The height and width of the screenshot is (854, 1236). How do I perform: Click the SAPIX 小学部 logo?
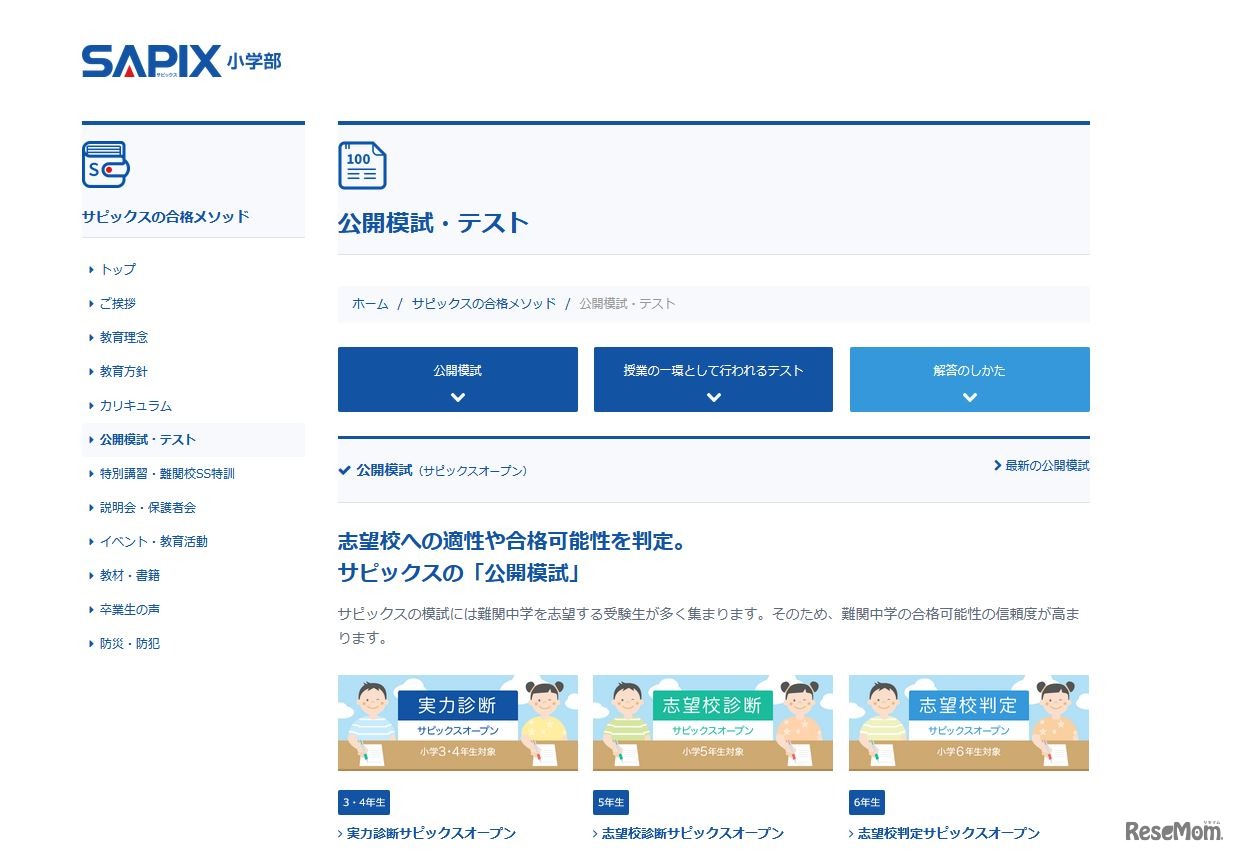coord(181,61)
